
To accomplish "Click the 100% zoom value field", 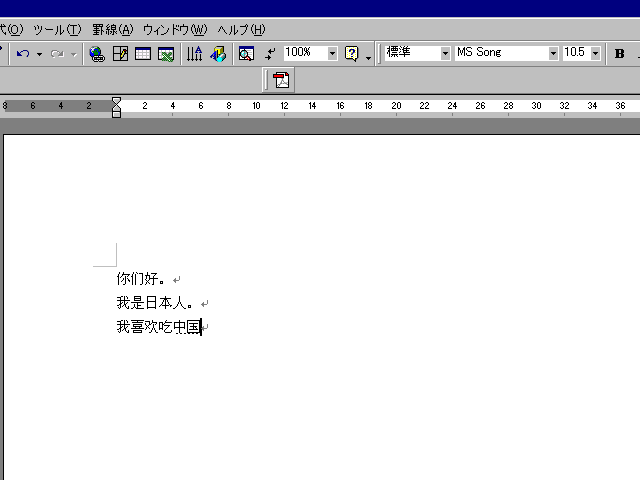I will pos(305,53).
